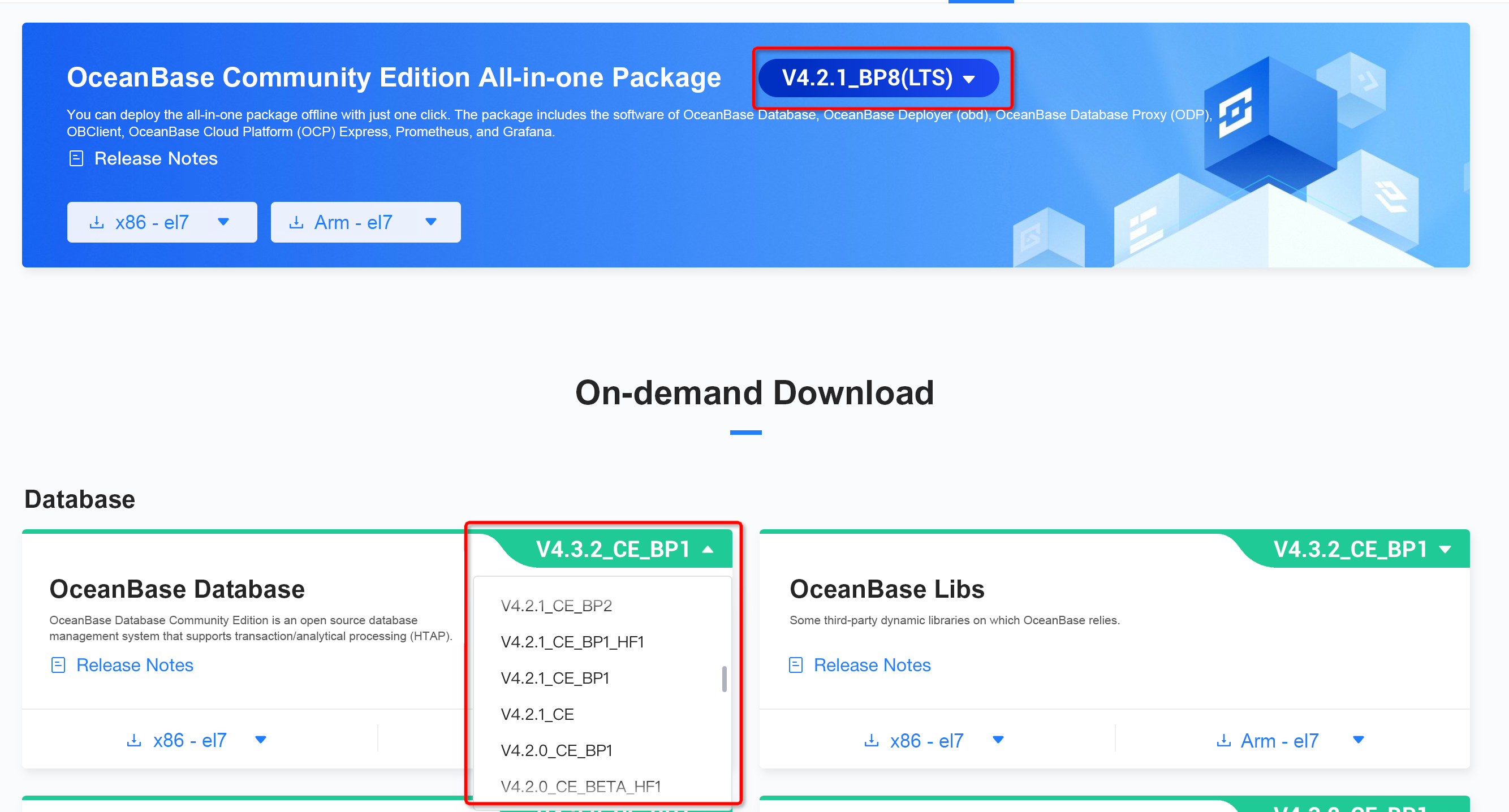Viewport: 1509px width, 812px height.
Task: Download the All-in-one Arm - el7 package
Action: (x=353, y=222)
